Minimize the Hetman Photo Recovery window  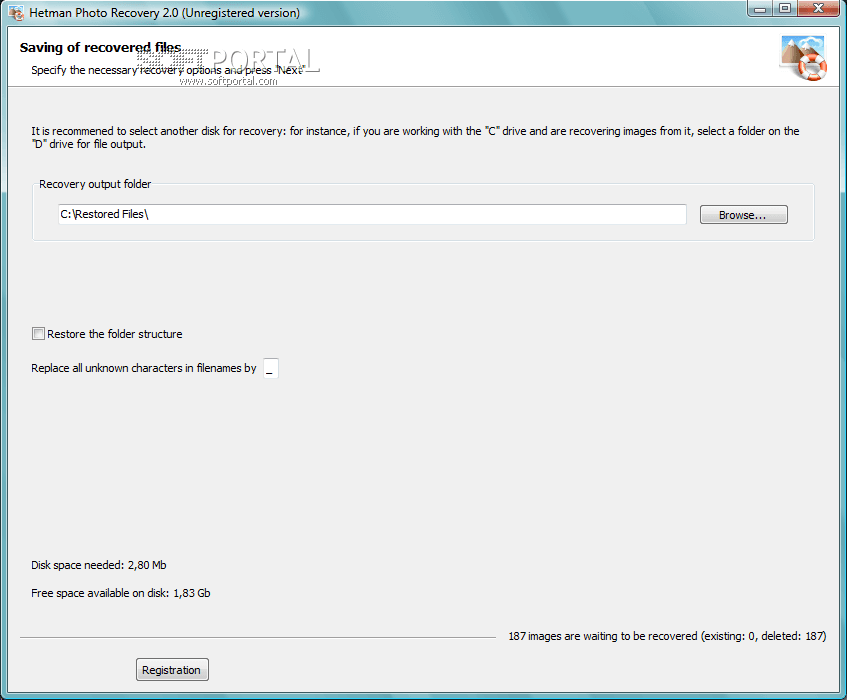coord(760,9)
